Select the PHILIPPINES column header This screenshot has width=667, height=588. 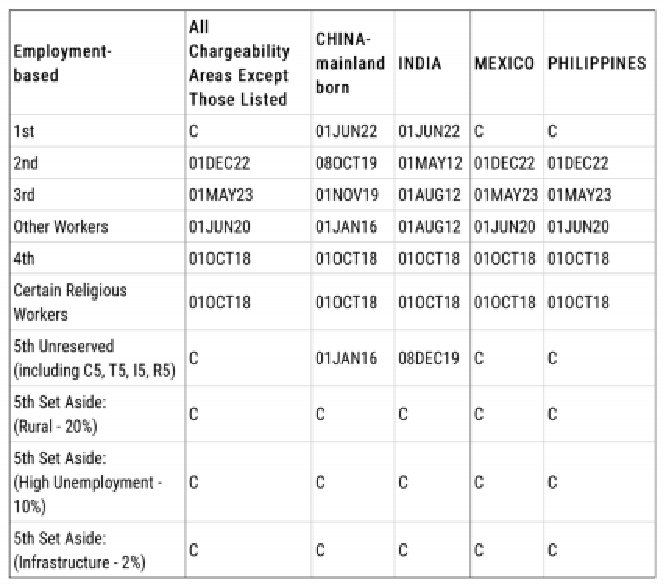pyautogui.click(x=597, y=62)
